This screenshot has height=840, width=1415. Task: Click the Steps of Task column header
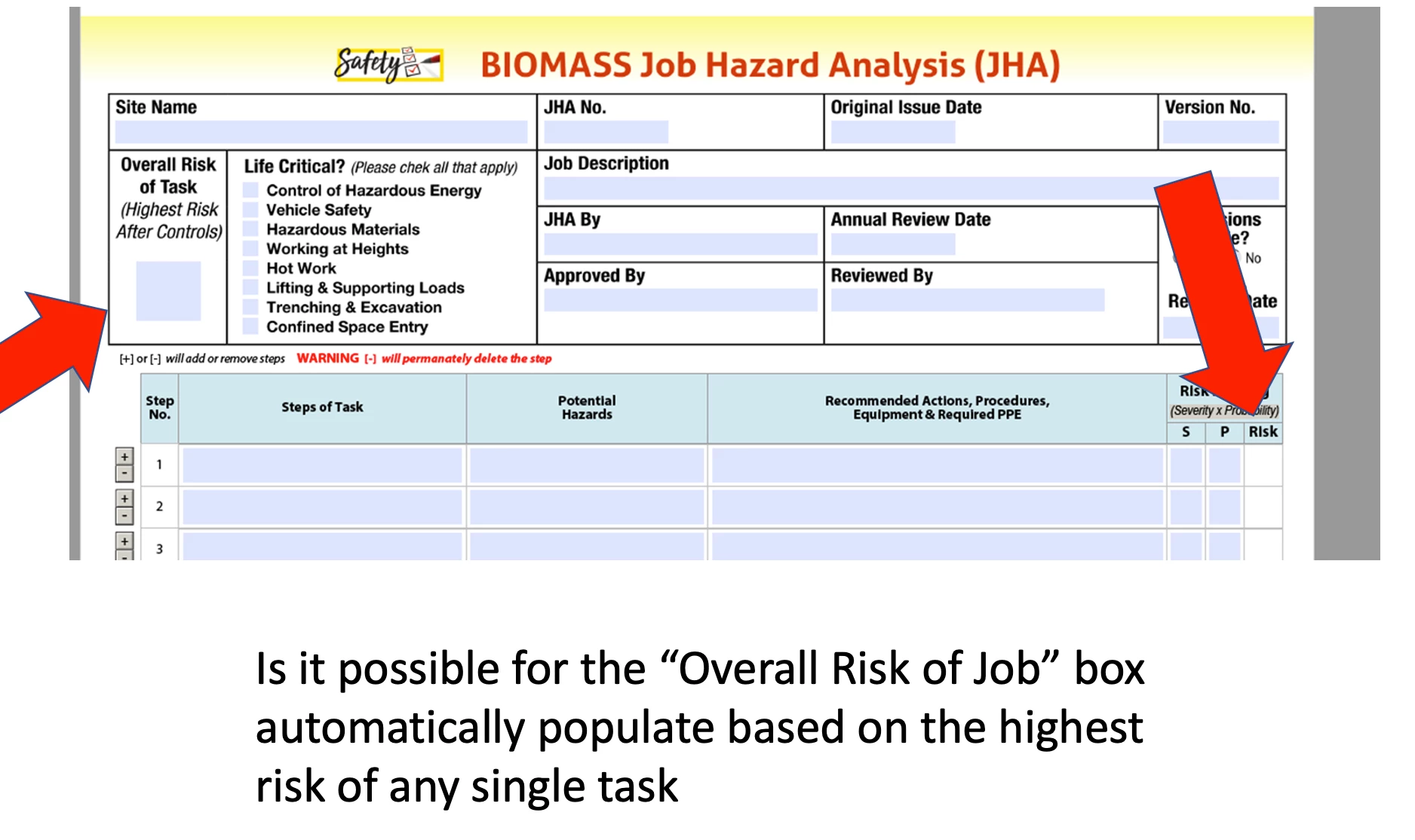pos(322,407)
